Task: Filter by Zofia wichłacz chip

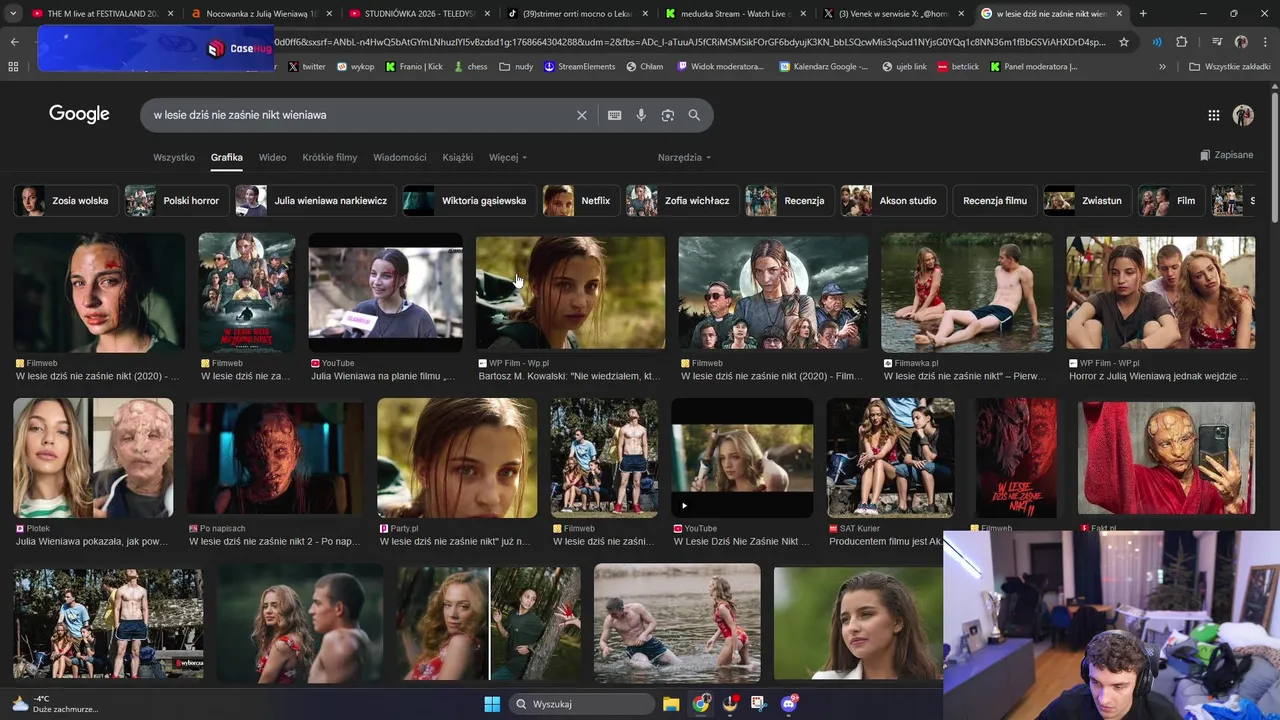Action: pos(683,201)
